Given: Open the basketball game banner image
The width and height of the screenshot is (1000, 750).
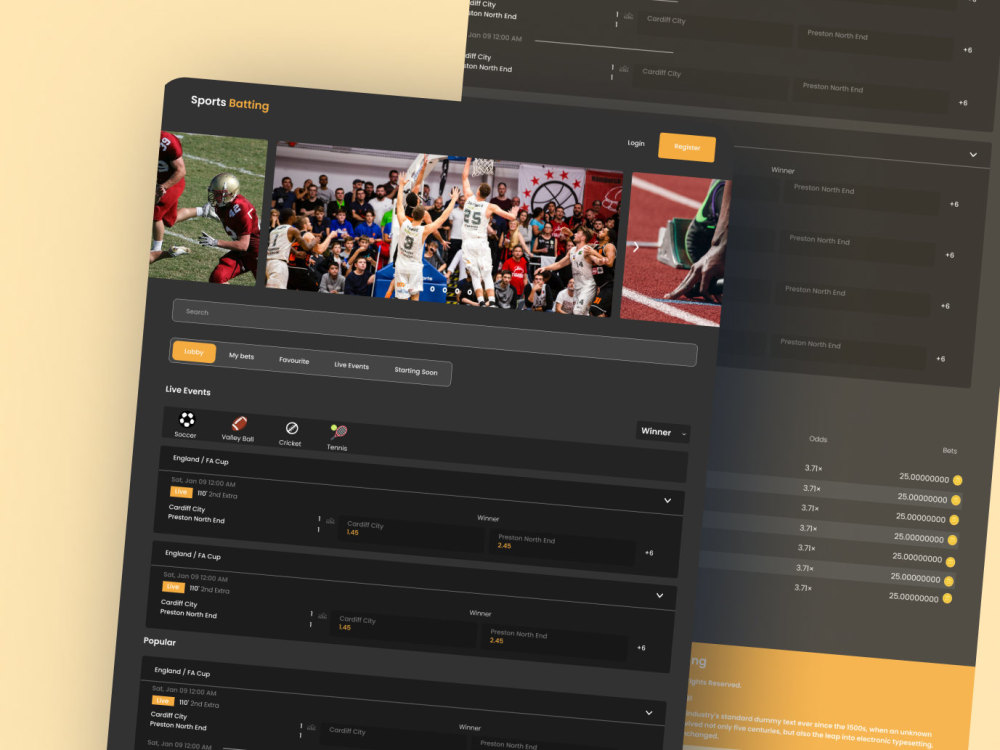Looking at the screenshot, I should pos(445,230).
